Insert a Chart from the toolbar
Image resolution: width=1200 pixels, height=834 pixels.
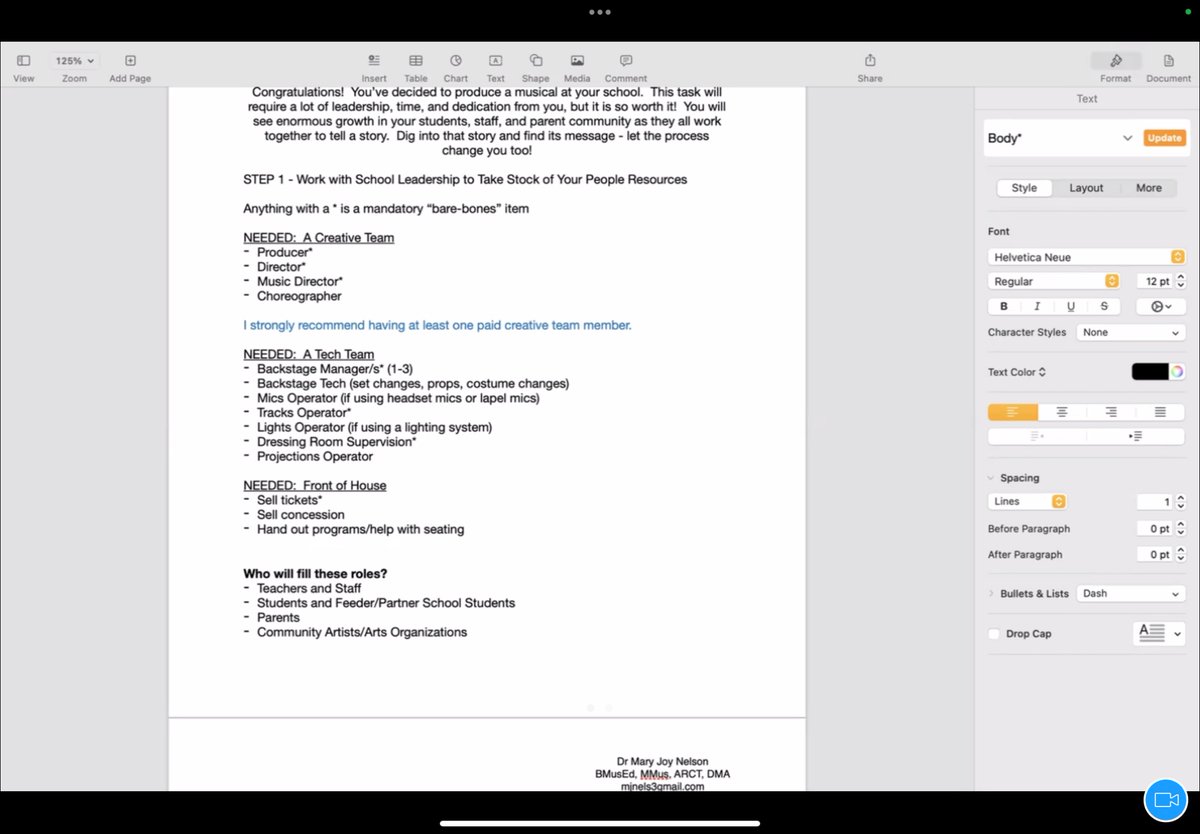456,61
